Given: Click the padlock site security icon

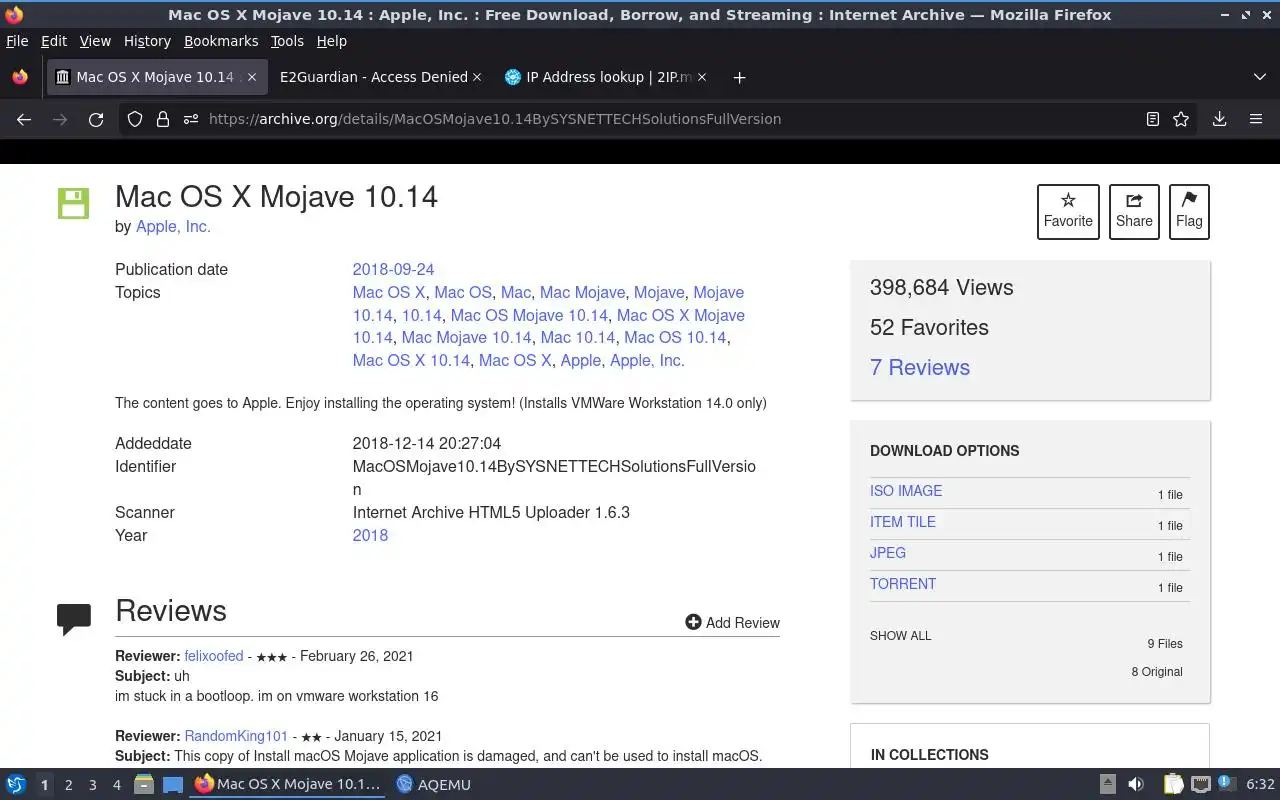Looking at the screenshot, I should [x=162, y=119].
